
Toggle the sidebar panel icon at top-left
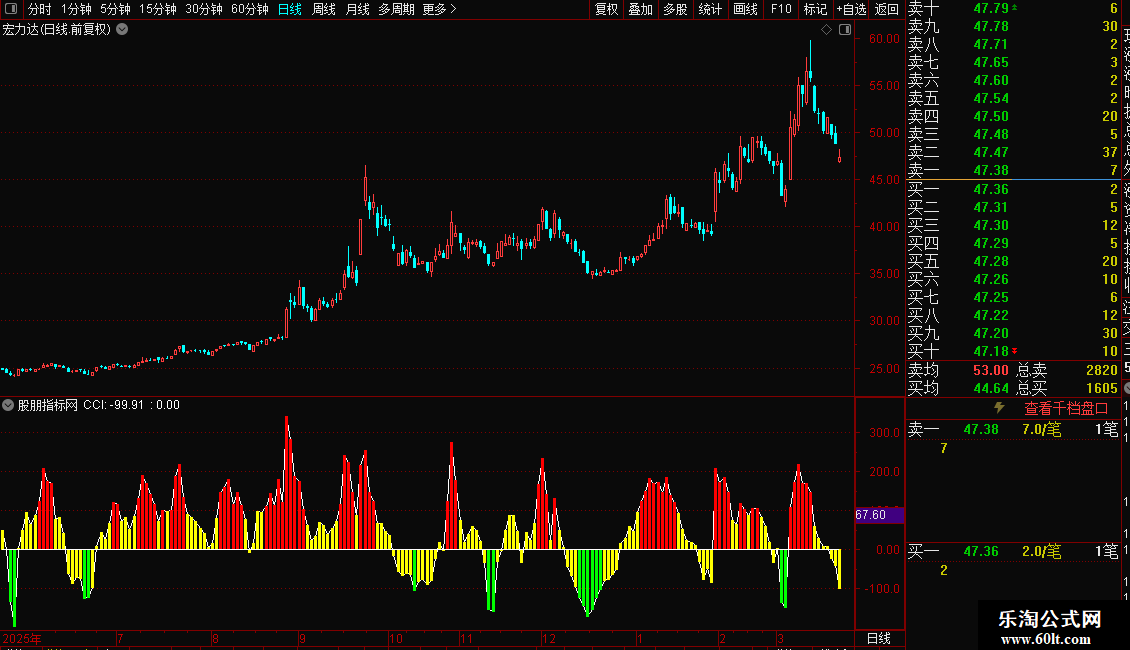[x=11, y=9]
